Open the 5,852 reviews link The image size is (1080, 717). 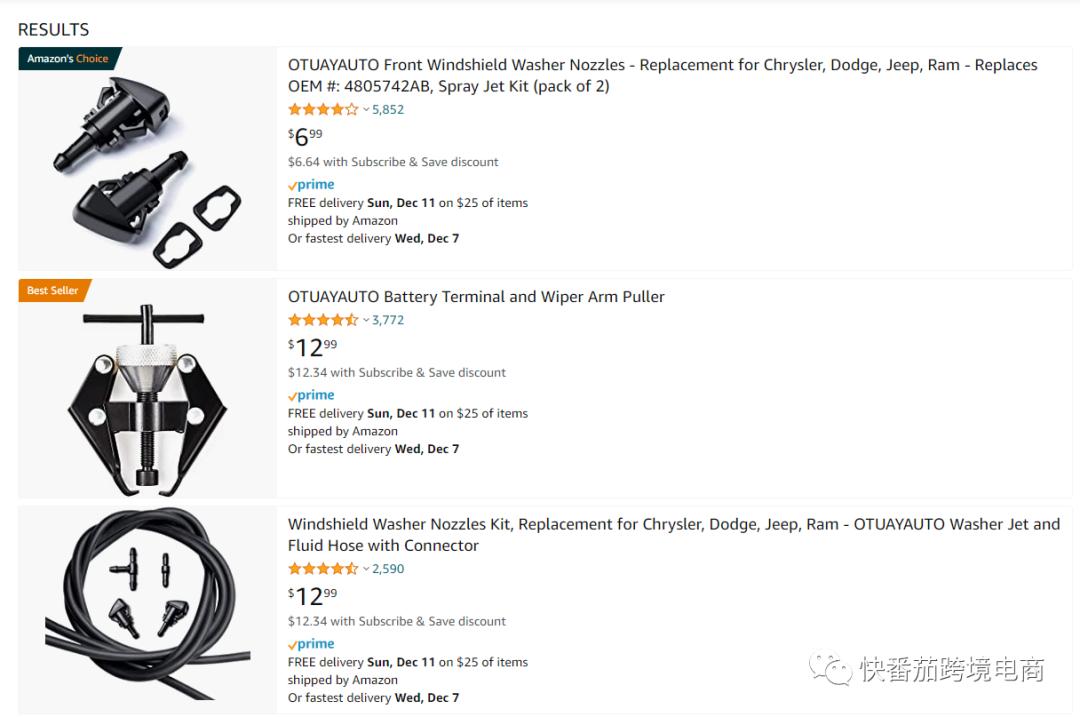pyautogui.click(x=388, y=110)
